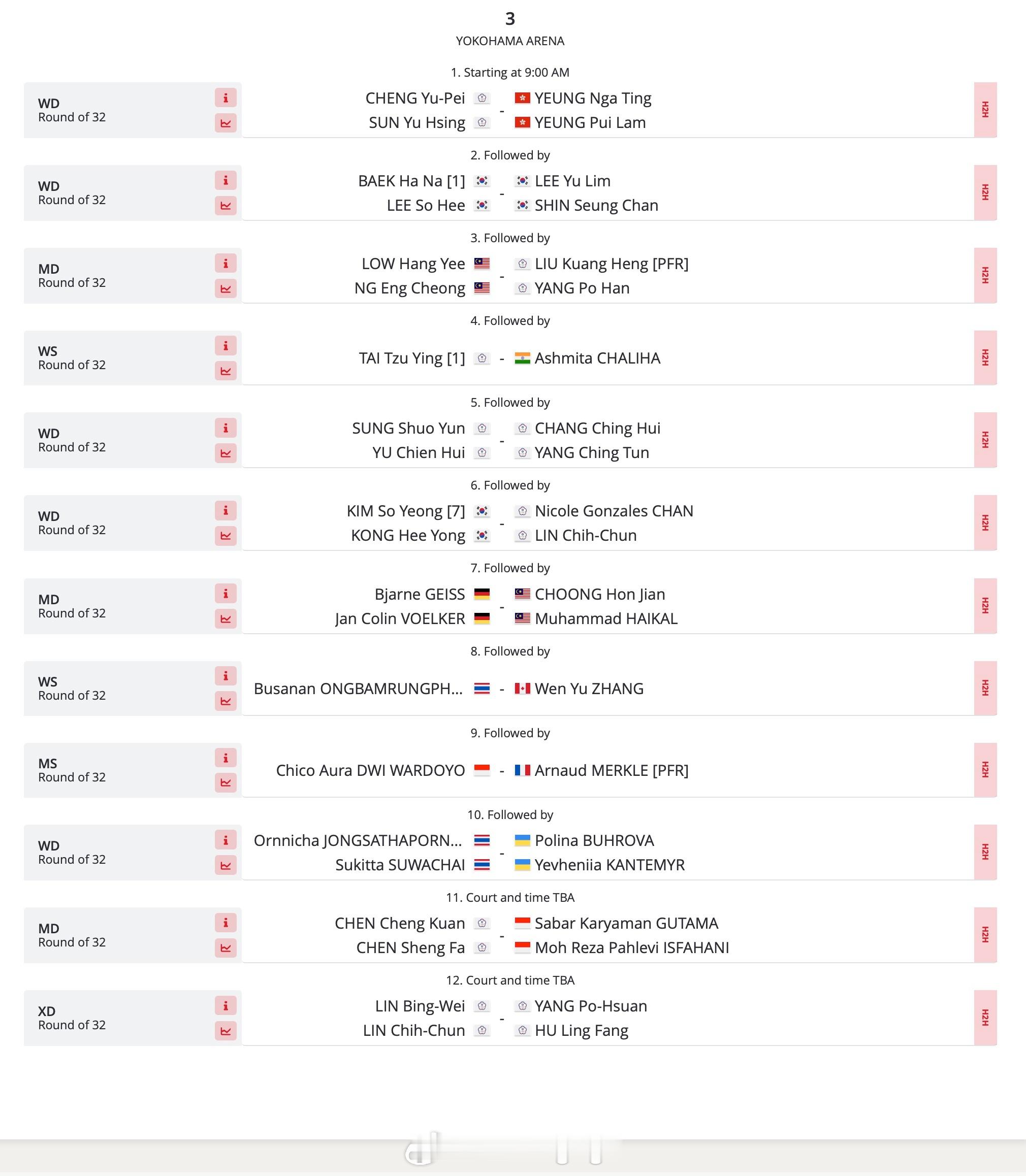The height and width of the screenshot is (1176, 1026).
Task: Click Ornnicha JONGSATHAPORN truncated name
Action: (x=358, y=841)
